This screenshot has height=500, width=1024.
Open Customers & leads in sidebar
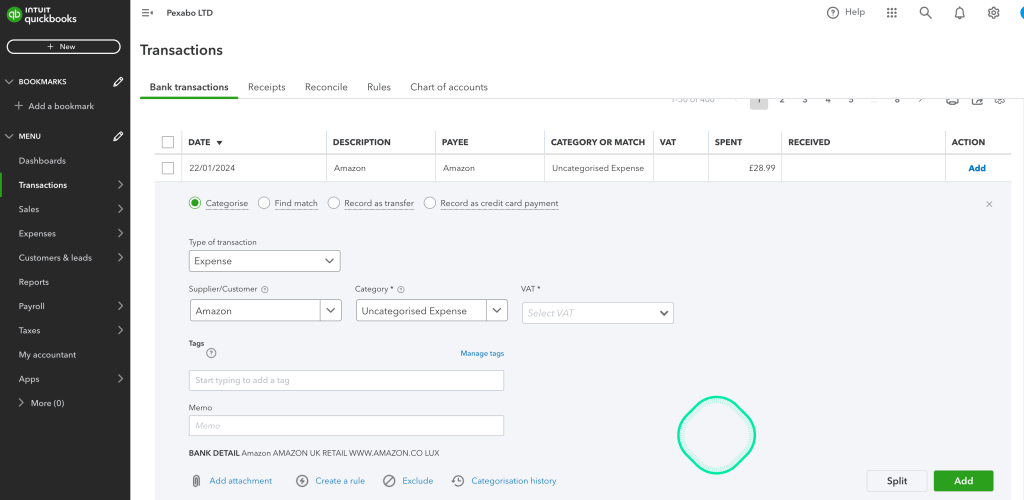55,258
